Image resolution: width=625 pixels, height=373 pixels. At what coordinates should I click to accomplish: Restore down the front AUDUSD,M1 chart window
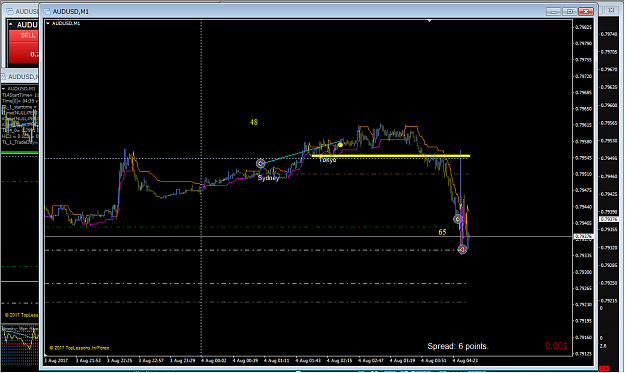click(x=569, y=12)
